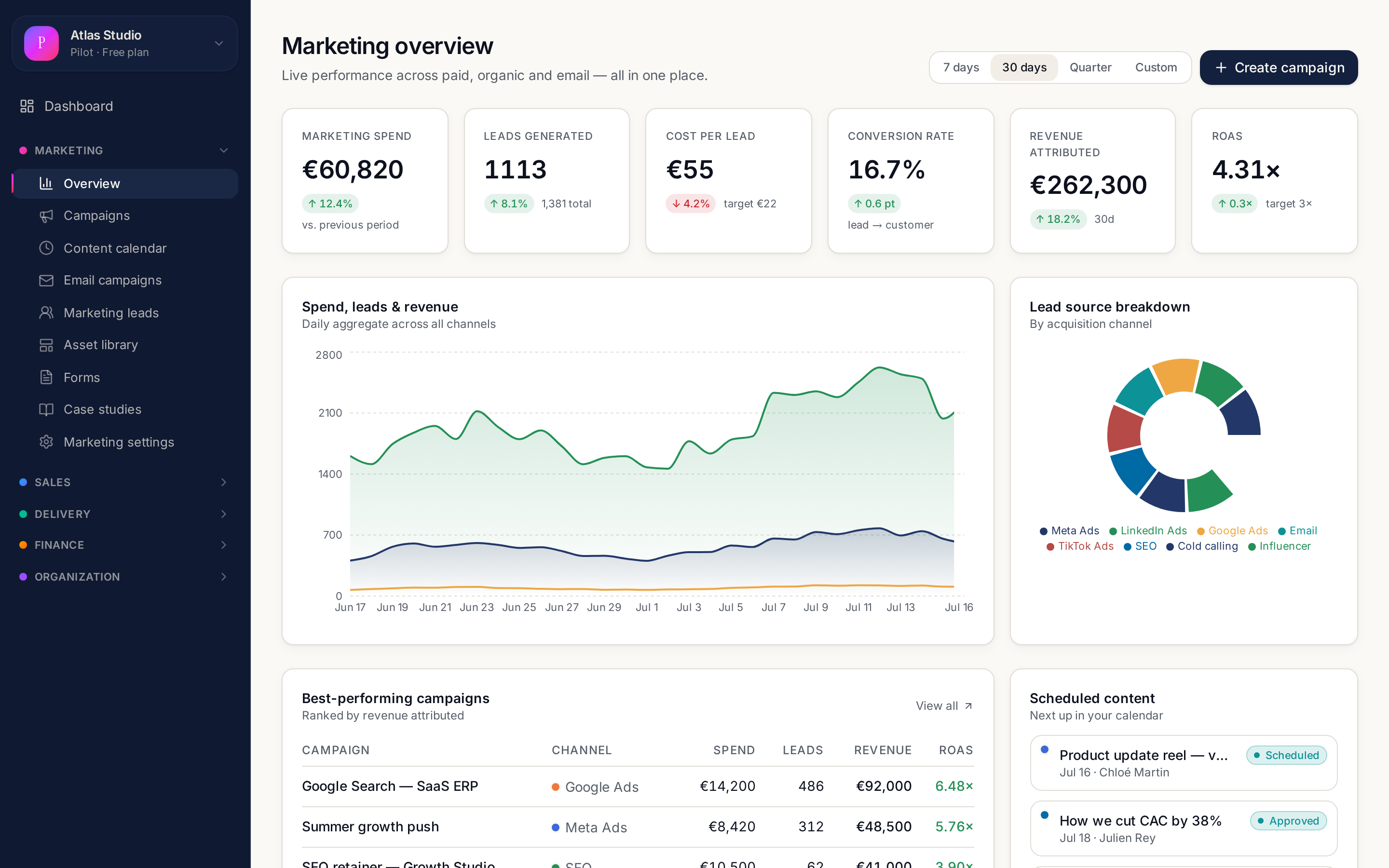
Task: Expand the Finance section
Action: coord(124,545)
